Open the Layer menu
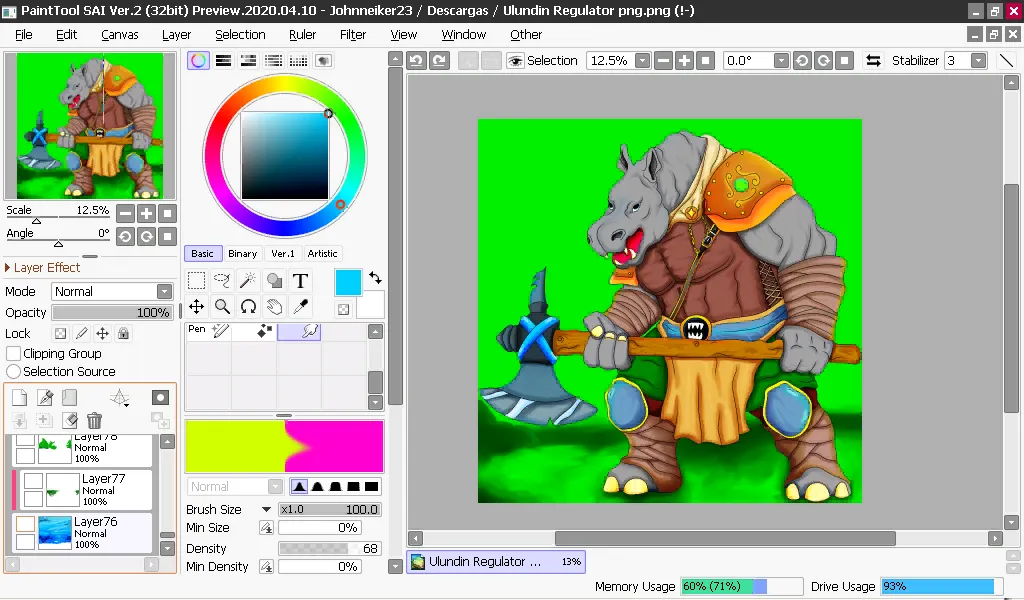Viewport: 1024px width, 600px height. [176, 35]
